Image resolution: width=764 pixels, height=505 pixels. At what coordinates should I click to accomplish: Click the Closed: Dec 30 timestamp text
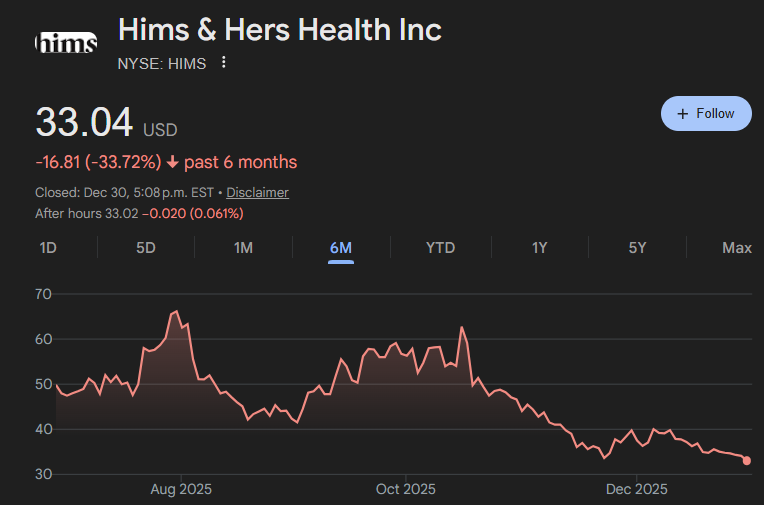tap(124, 193)
